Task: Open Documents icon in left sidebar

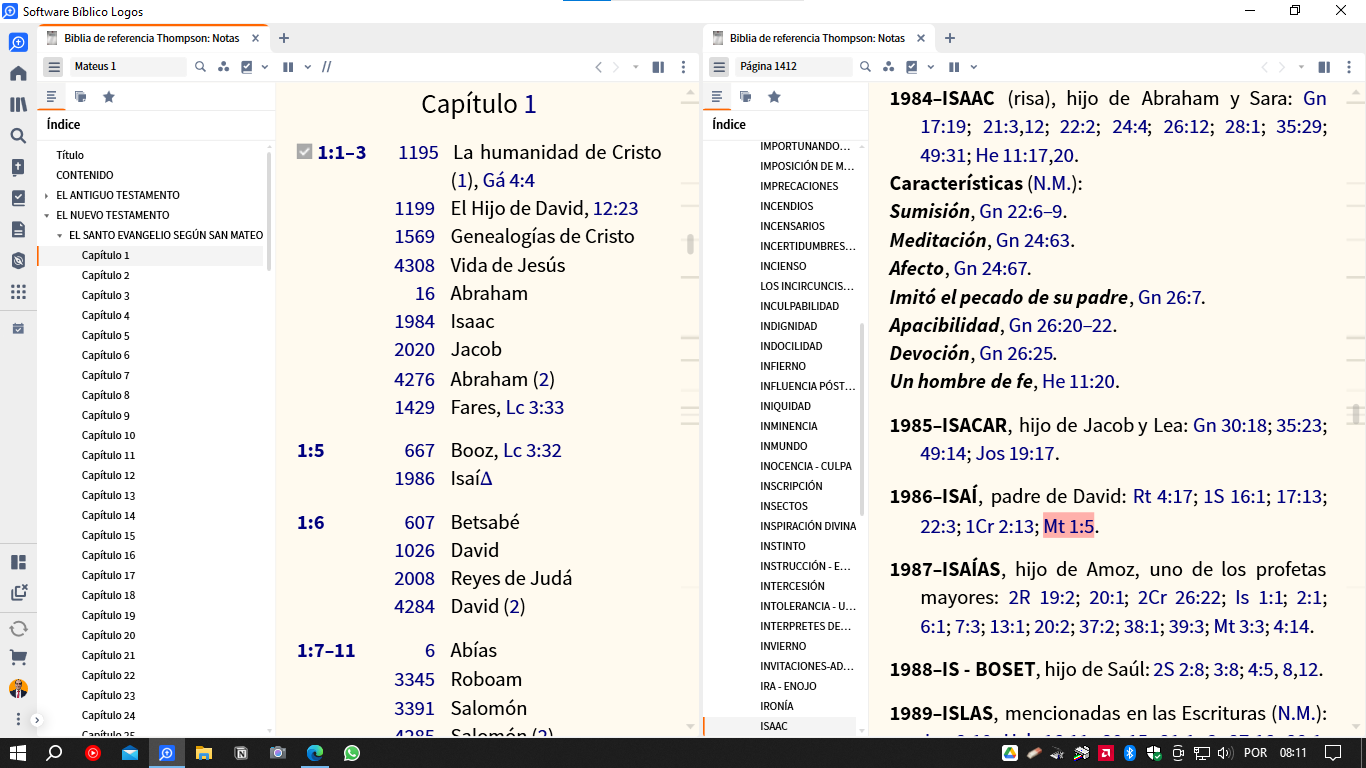Action: pos(18,230)
